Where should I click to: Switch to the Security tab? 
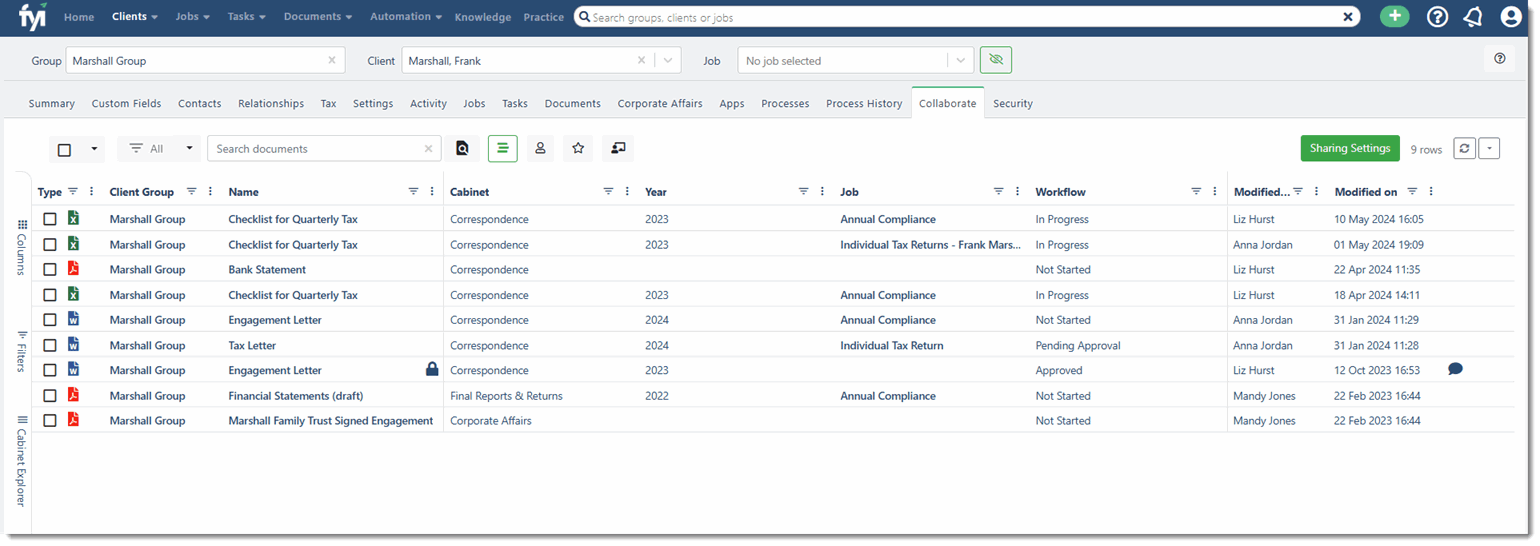[1013, 103]
